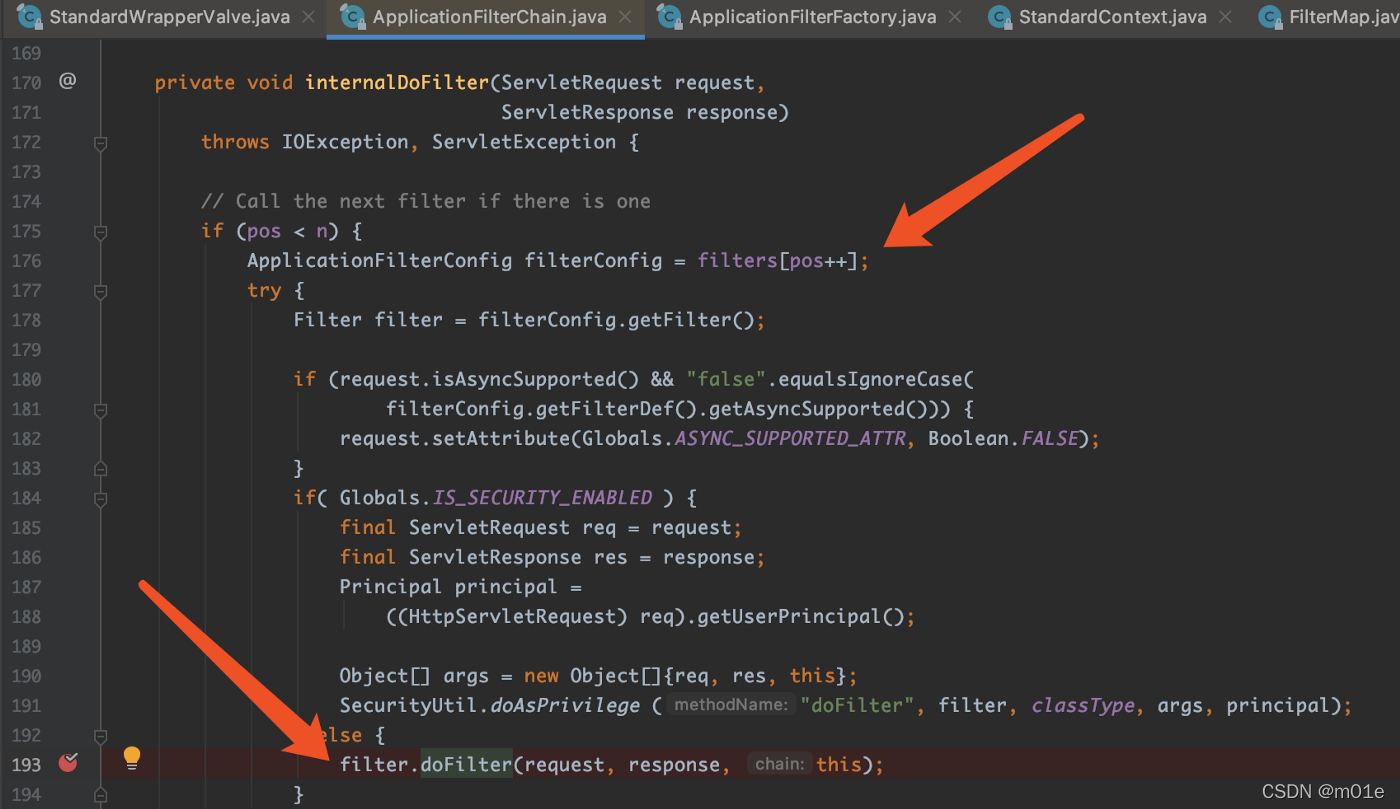Image resolution: width=1400 pixels, height=809 pixels.
Task: Switch to the StandardContext.java tab
Action: click(1112, 17)
